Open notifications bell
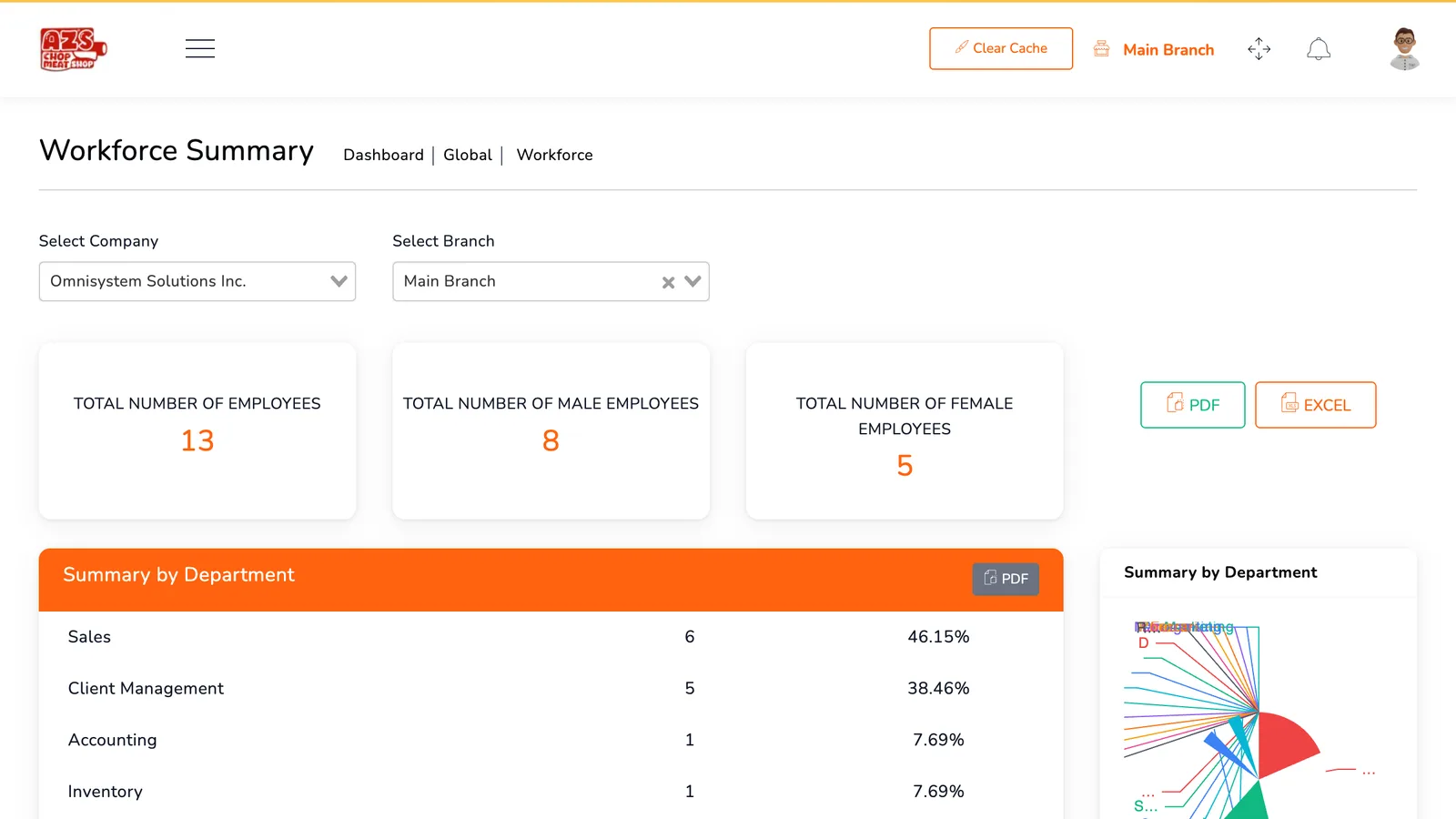Screen dimensions: 1456x819 (1319, 49)
